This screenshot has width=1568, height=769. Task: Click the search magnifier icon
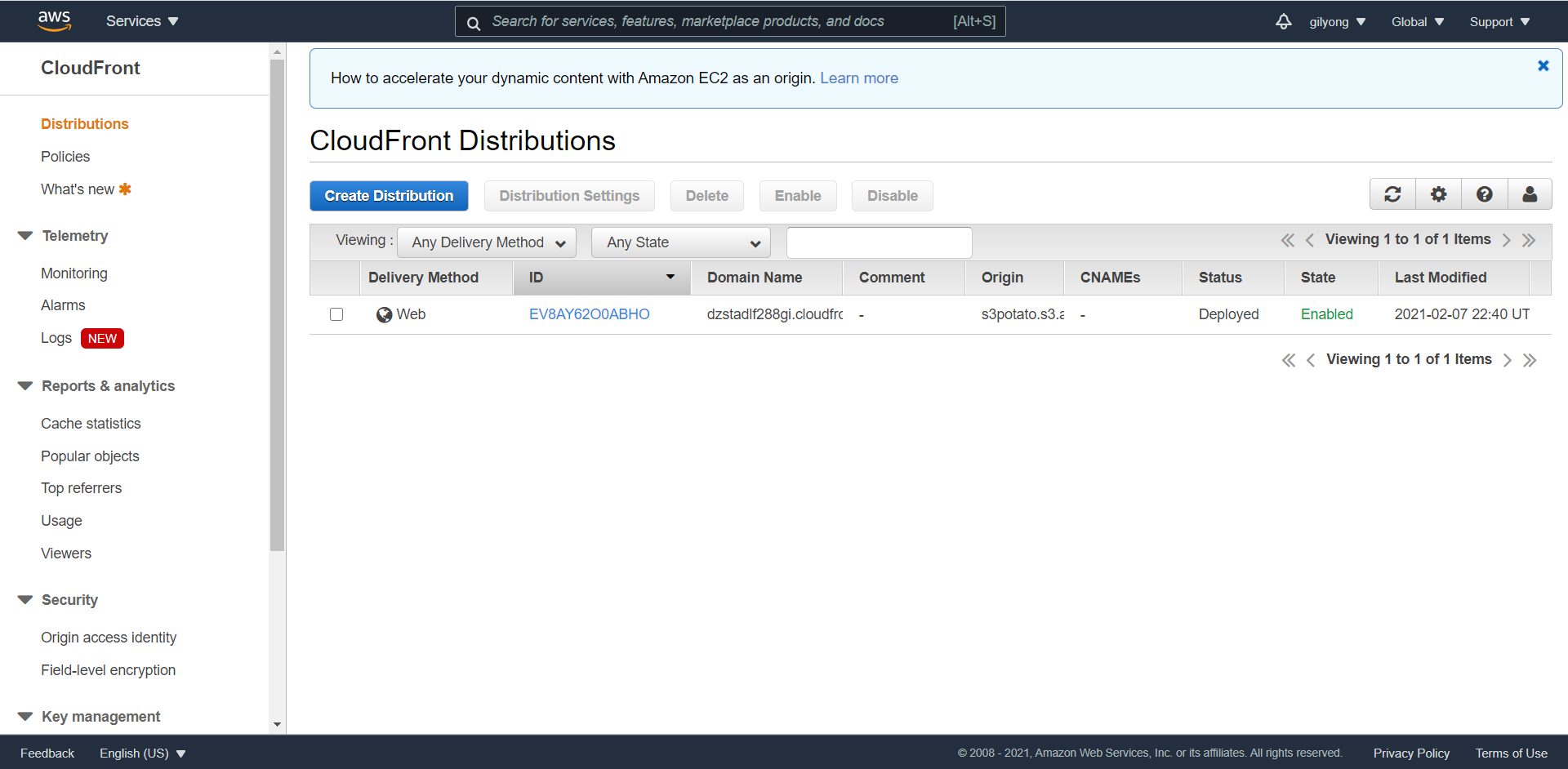tap(474, 23)
